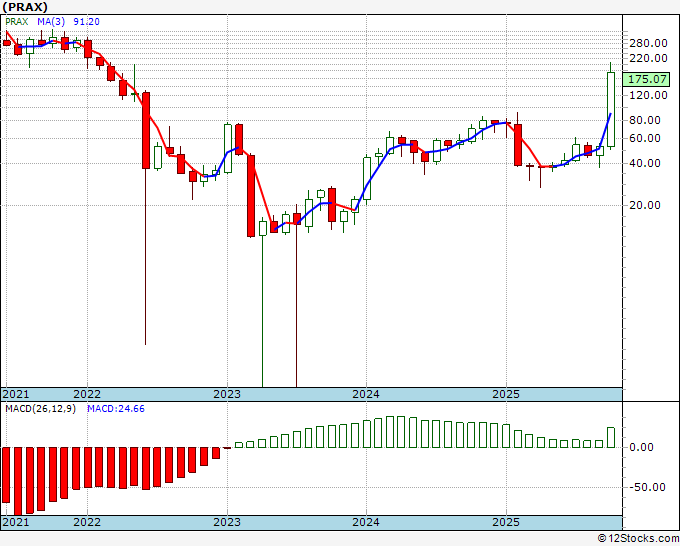680x546 pixels.
Task: Click 2025 on the price chart axis
Action: (x=506, y=394)
